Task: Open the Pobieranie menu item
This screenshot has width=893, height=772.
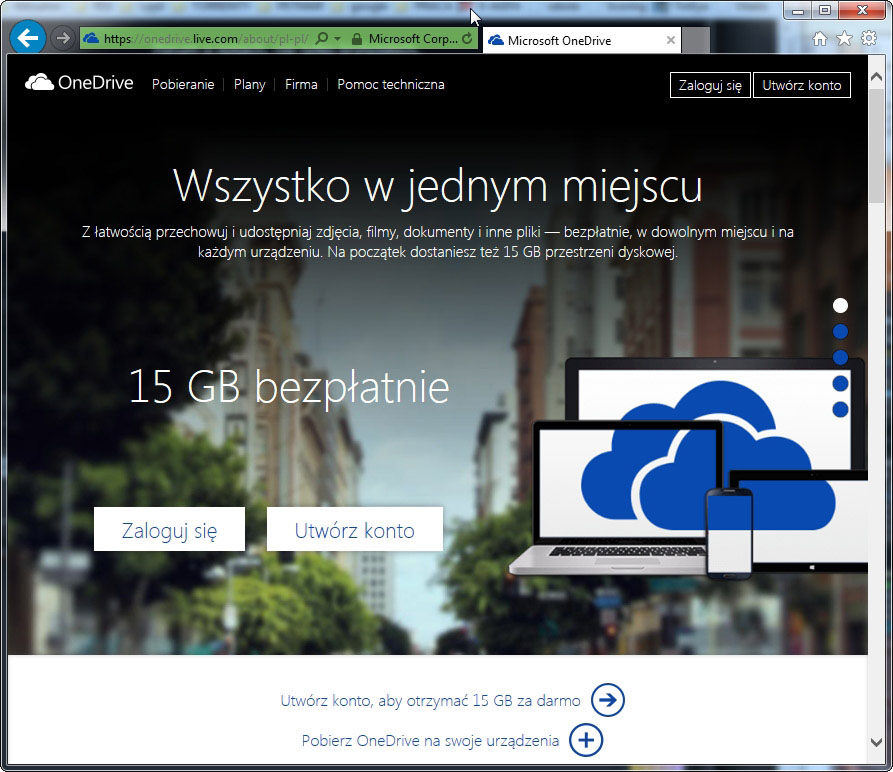Action: click(183, 84)
